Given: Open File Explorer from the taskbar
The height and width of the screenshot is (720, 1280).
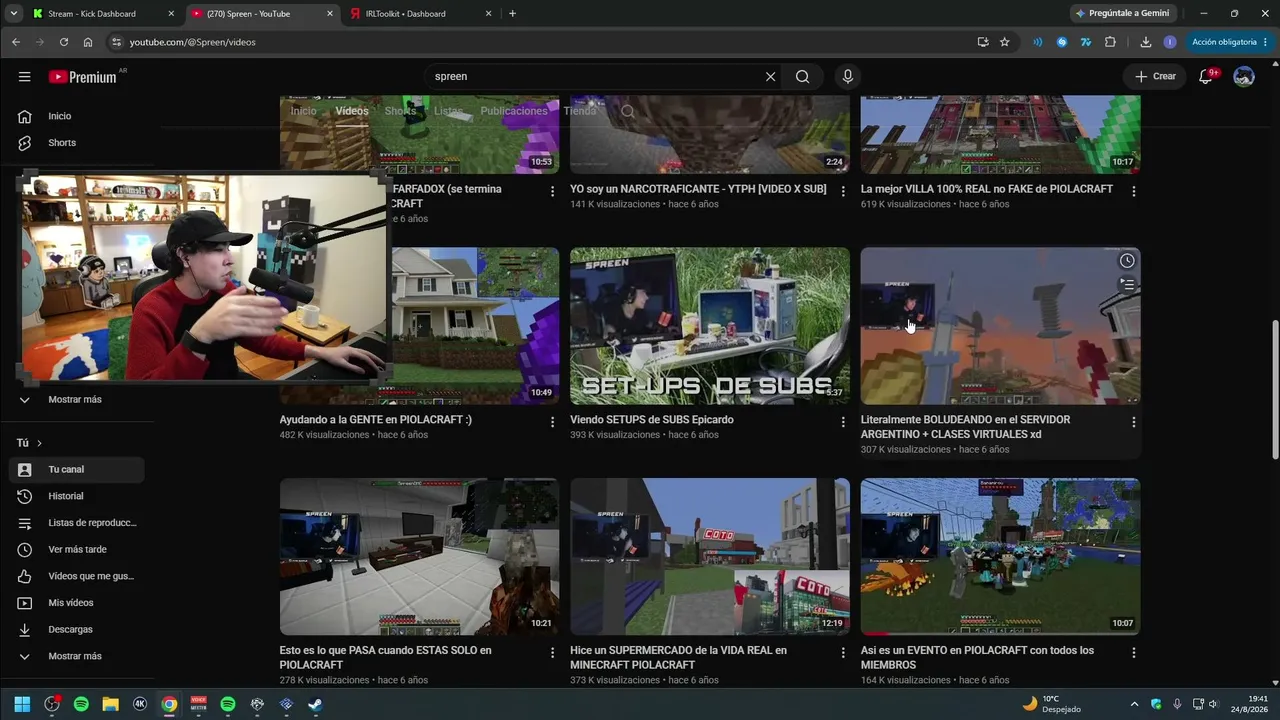Looking at the screenshot, I should point(110,704).
